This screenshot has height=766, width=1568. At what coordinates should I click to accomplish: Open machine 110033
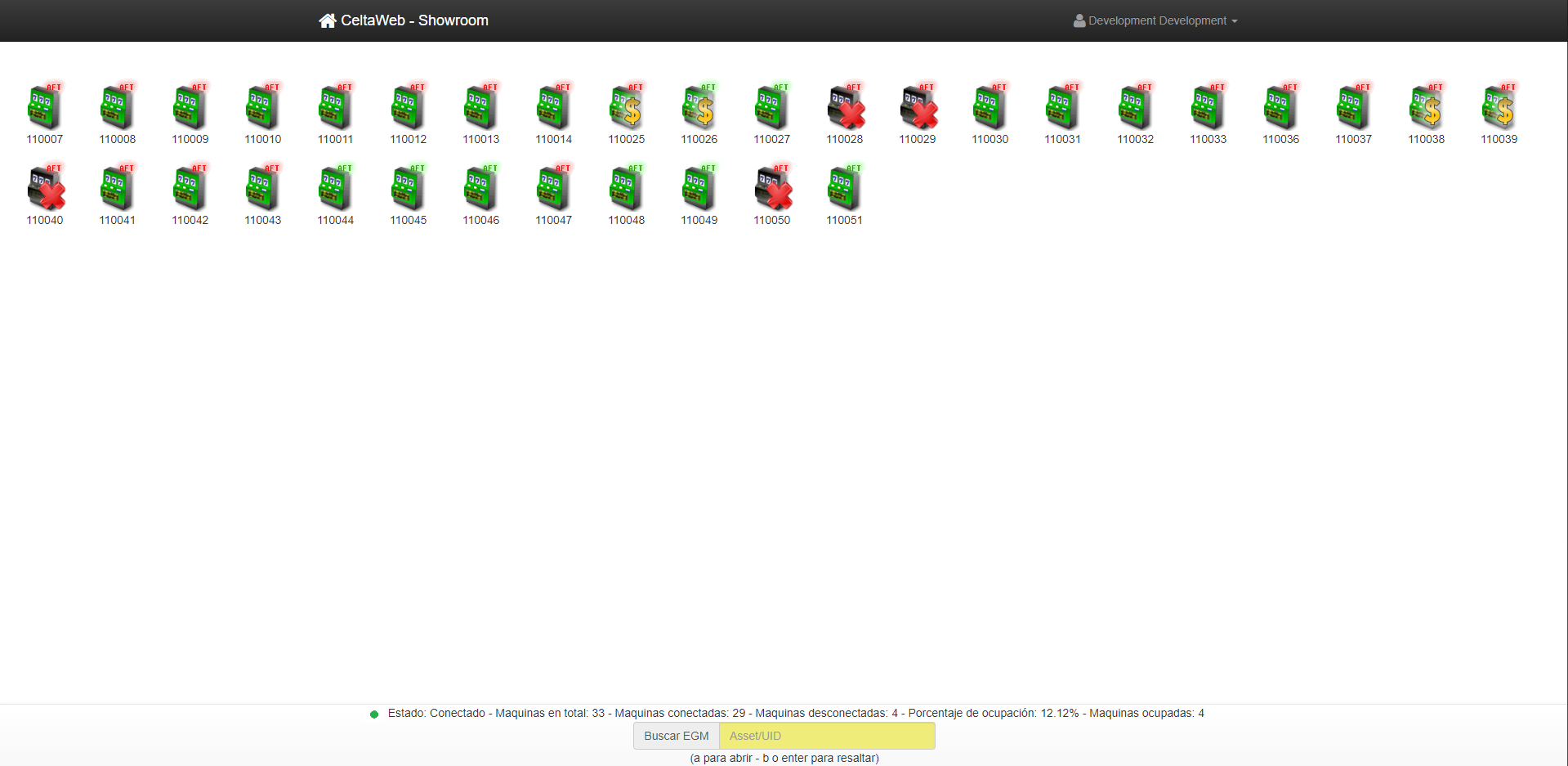pyautogui.click(x=1208, y=107)
